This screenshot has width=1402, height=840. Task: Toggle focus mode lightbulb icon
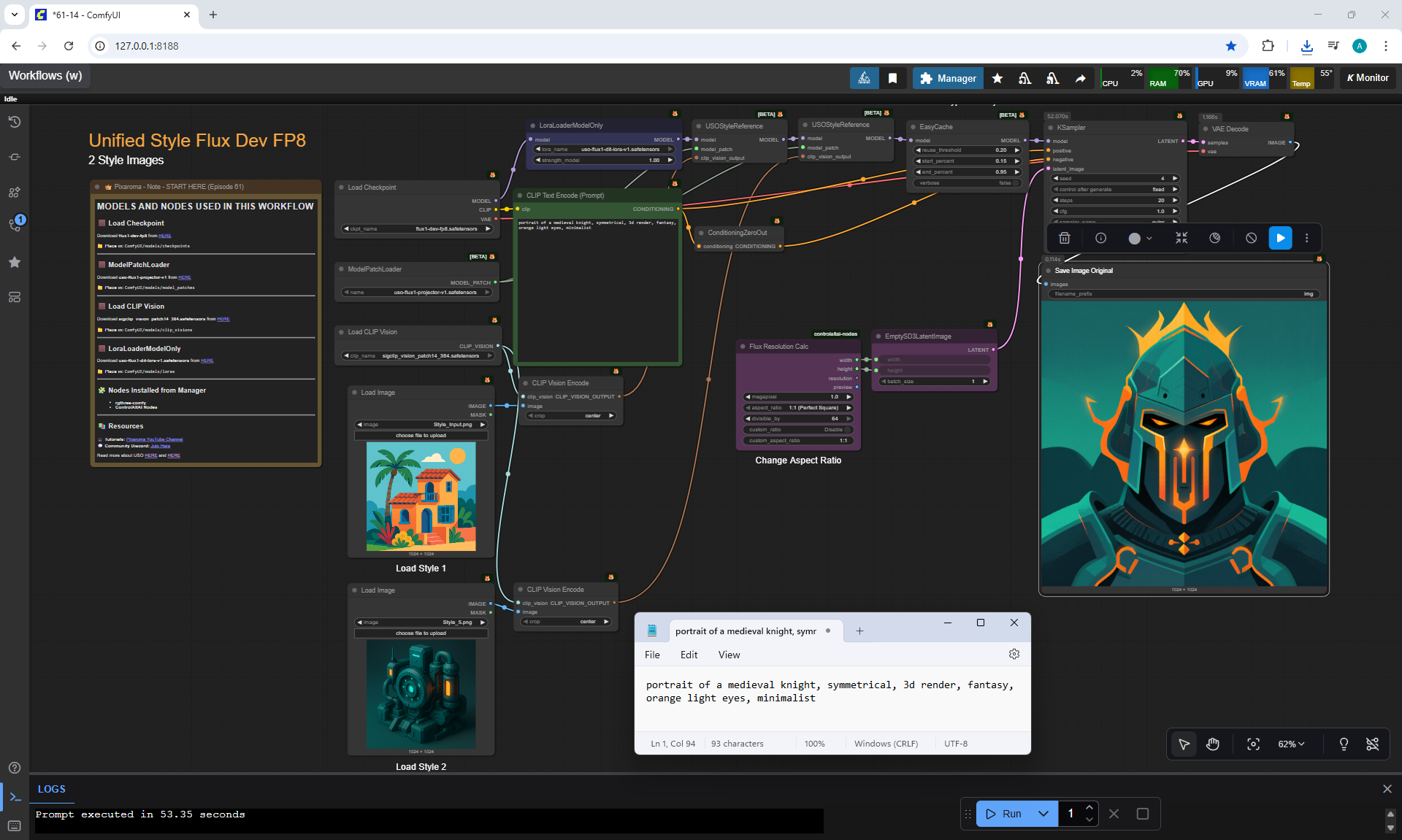(x=1343, y=744)
